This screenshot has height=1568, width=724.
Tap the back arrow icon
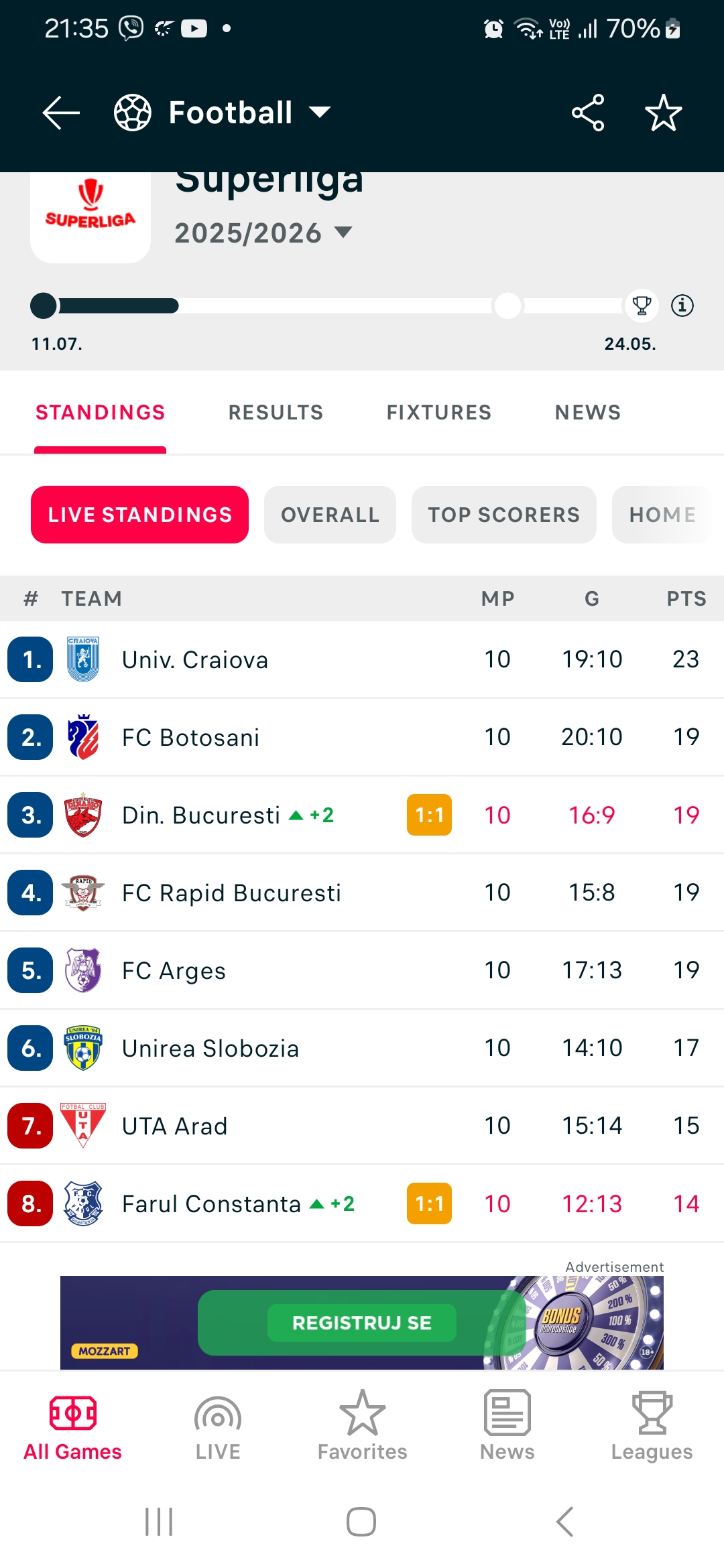click(x=61, y=112)
